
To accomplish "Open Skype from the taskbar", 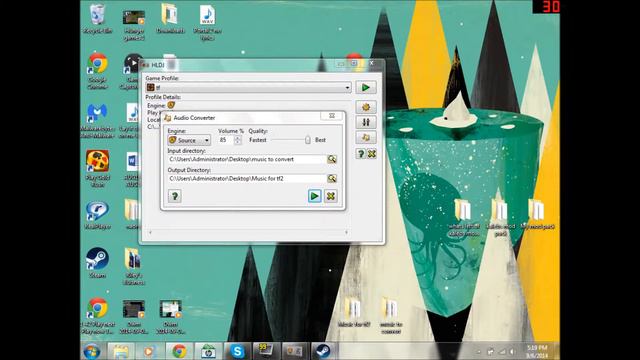I will pyautogui.click(x=237, y=351).
